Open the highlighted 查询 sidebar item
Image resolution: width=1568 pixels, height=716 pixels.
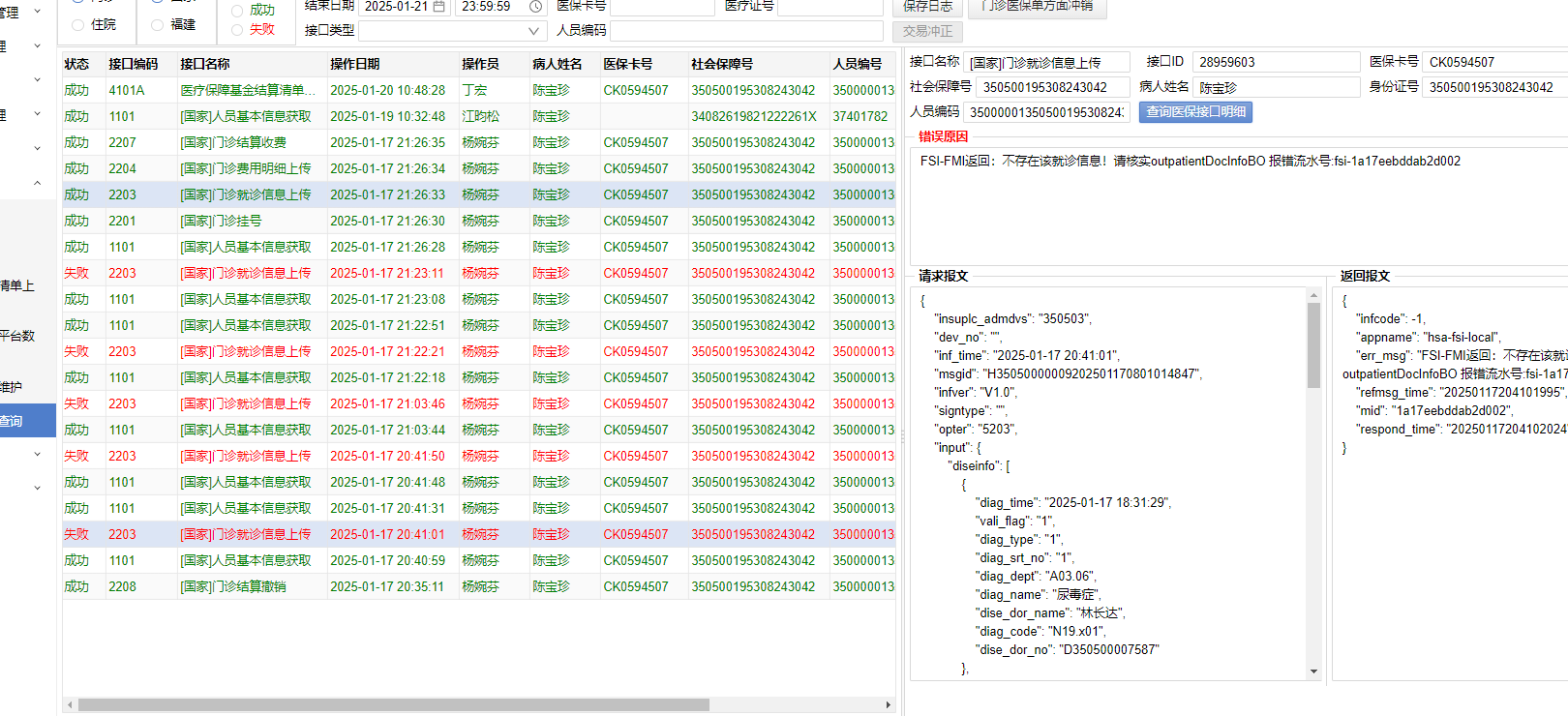coord(28,421)
